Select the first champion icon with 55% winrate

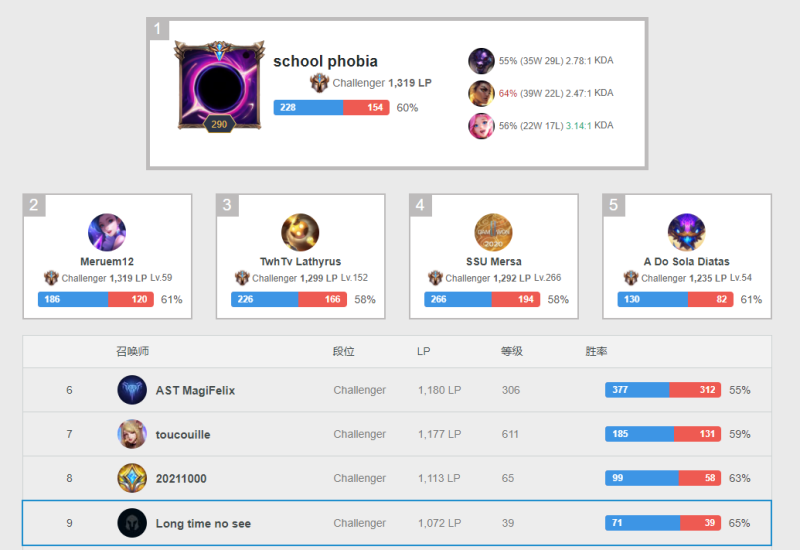coord(481,61)
